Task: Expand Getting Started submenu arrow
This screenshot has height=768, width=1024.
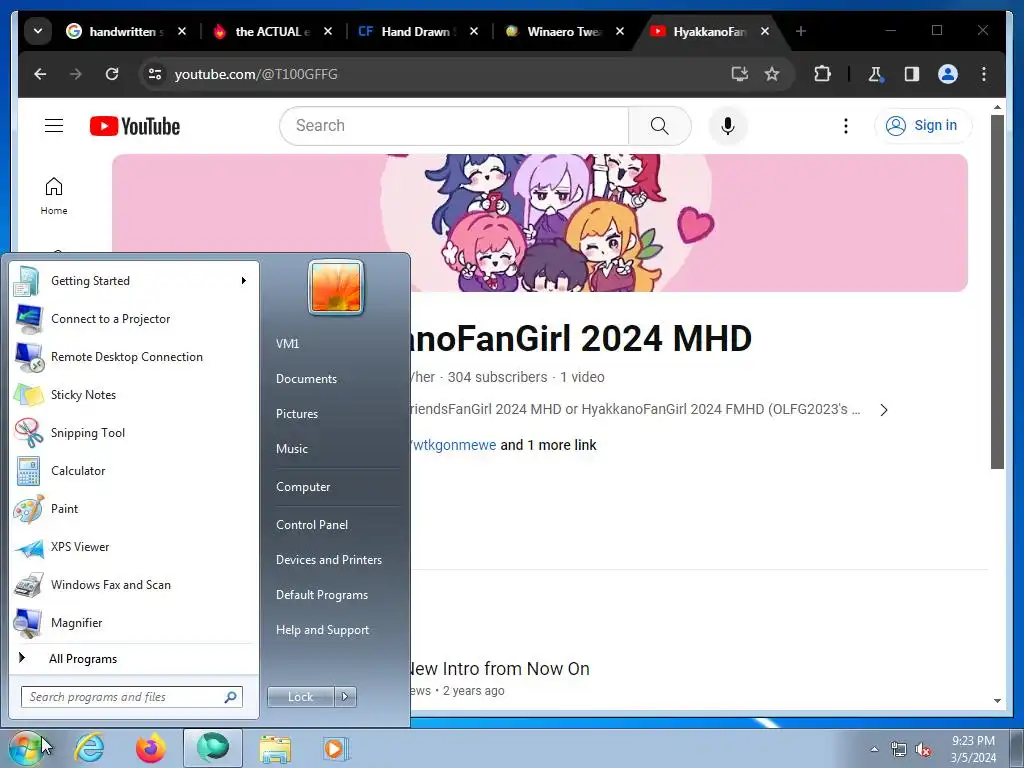Action: tap(244, 281)
